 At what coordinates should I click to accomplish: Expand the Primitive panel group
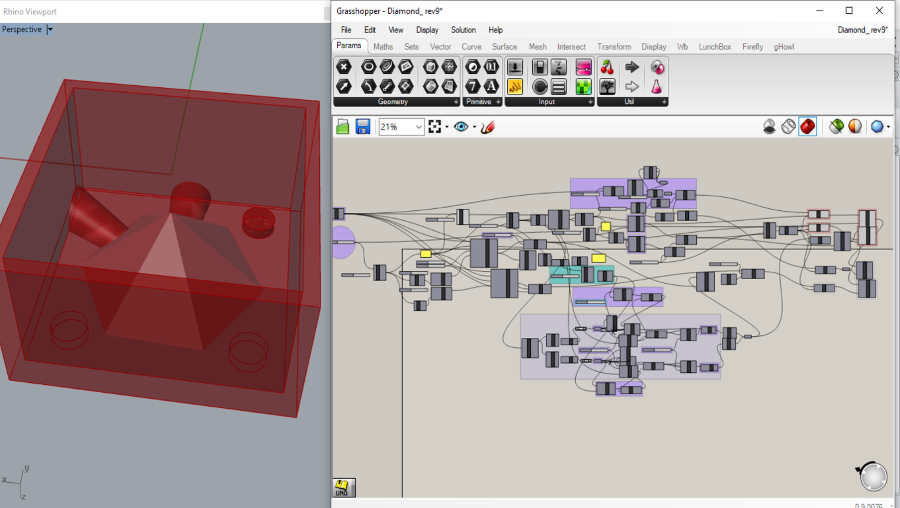coord(498,102)
